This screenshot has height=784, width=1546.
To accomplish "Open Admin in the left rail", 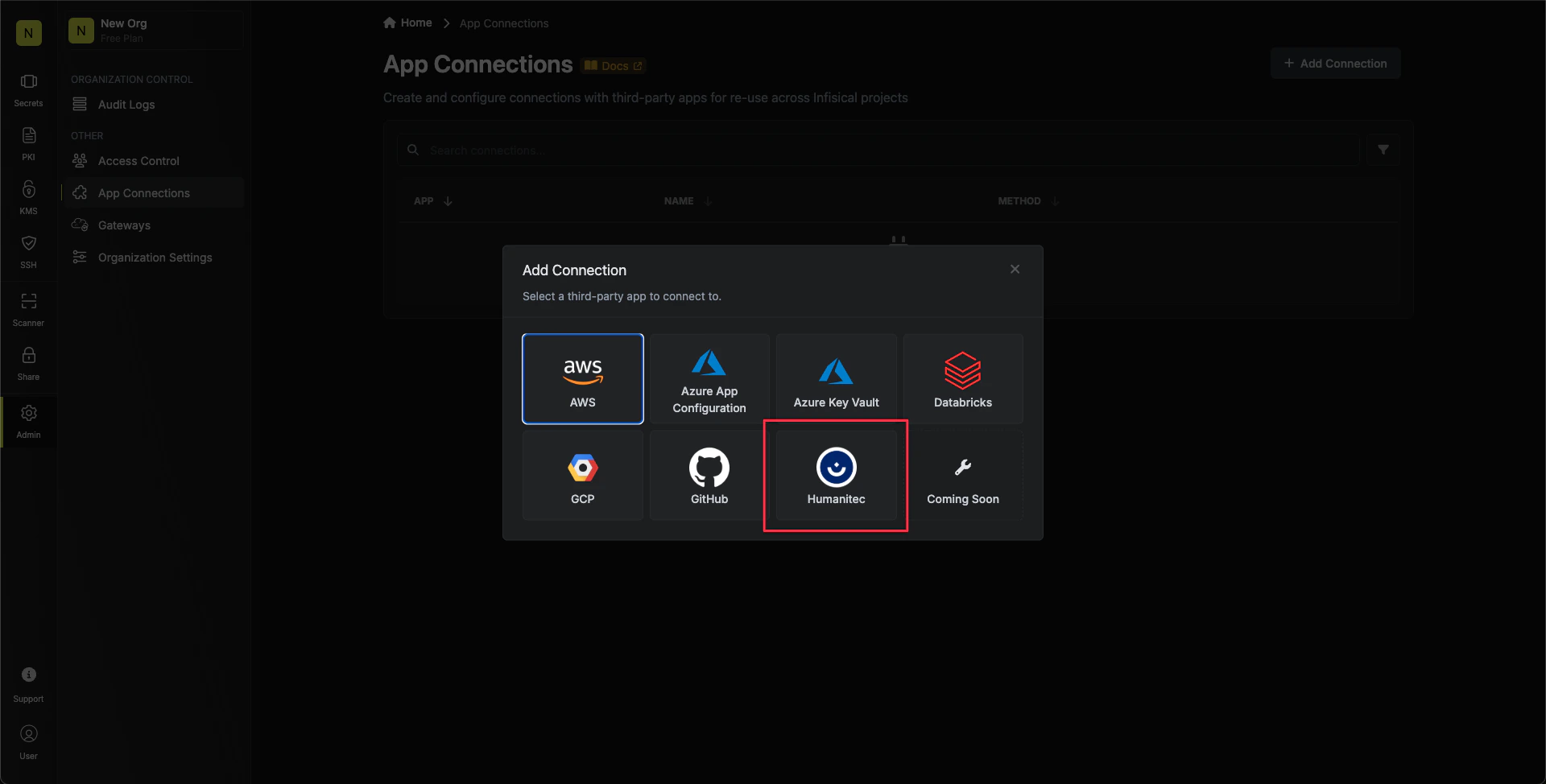I will [28, 422].
